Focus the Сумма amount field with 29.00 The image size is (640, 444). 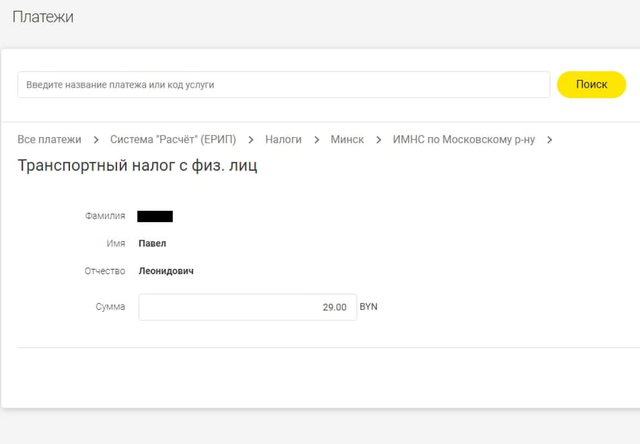coord(247,307)
